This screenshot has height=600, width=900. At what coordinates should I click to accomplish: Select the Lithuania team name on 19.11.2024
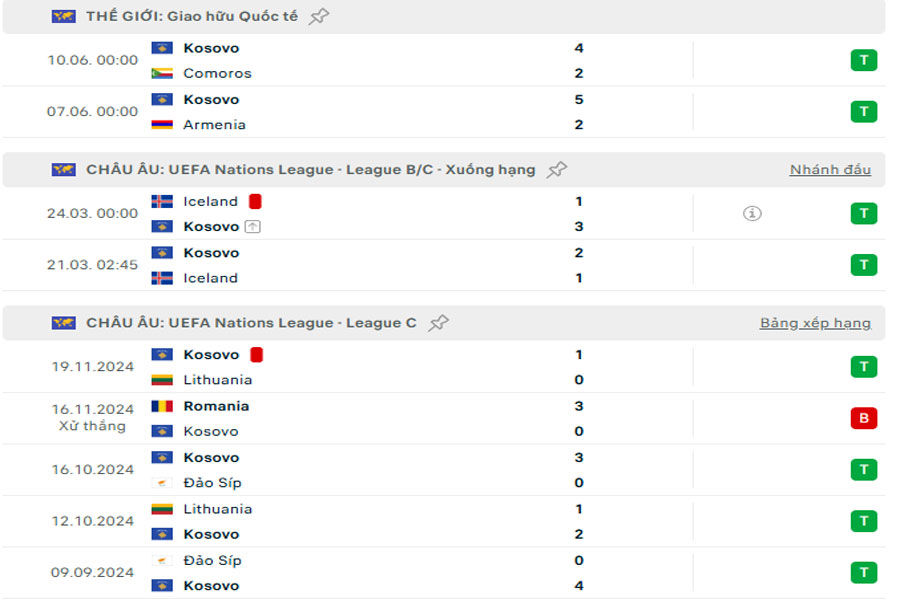coord(217,380)
